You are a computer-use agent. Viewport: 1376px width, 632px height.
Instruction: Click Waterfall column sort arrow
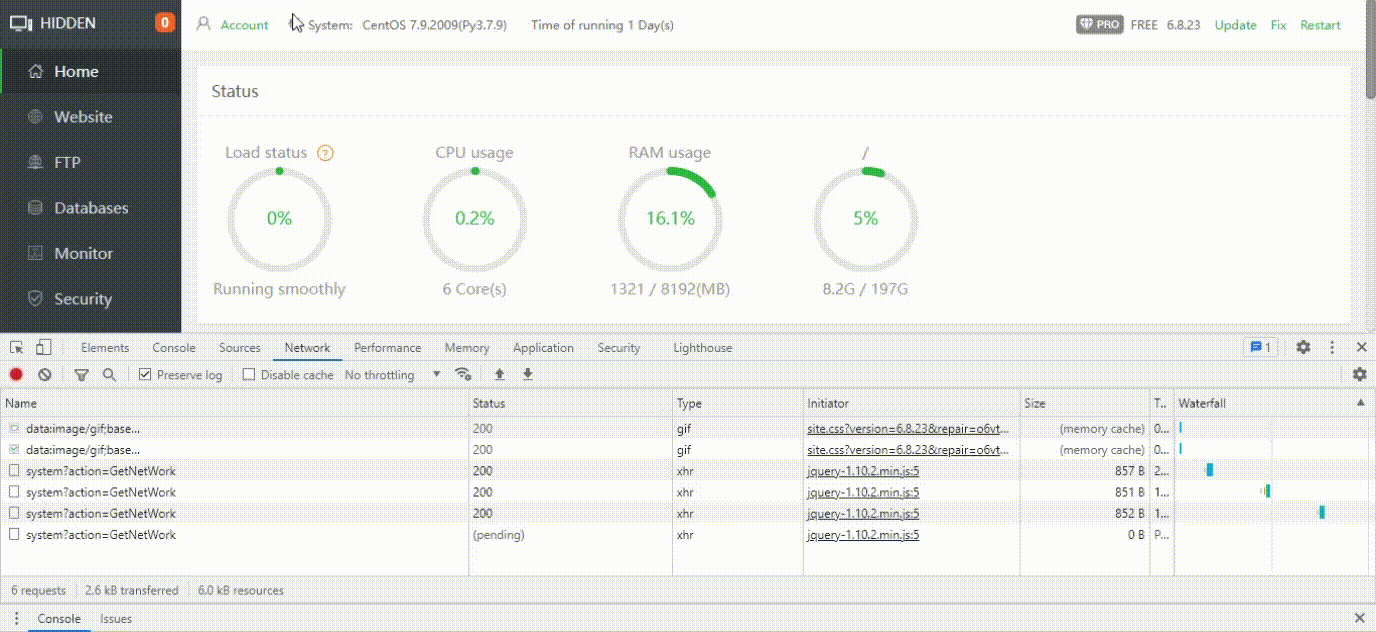[1360, 403]
